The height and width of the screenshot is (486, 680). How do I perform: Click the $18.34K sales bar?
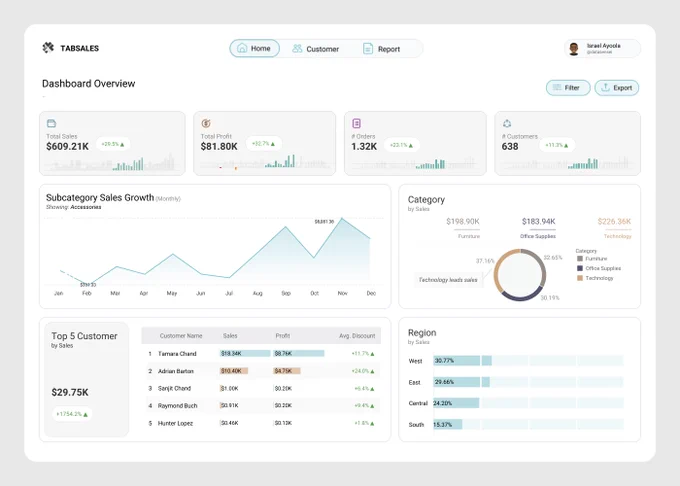(x=245, y=353)
